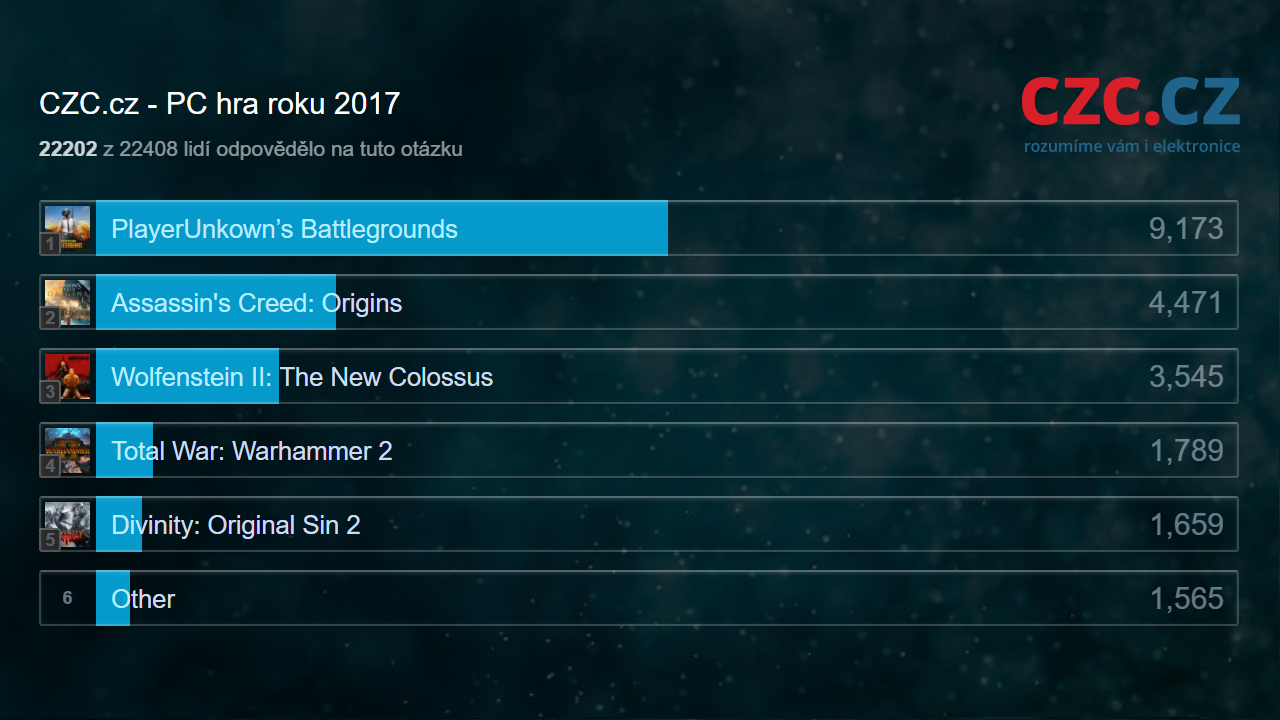Screen dimensions: 1280x720
Task: Click the PlayerUnknown's Battlegrounds cover thumbnail
Action: pos(68,228)
